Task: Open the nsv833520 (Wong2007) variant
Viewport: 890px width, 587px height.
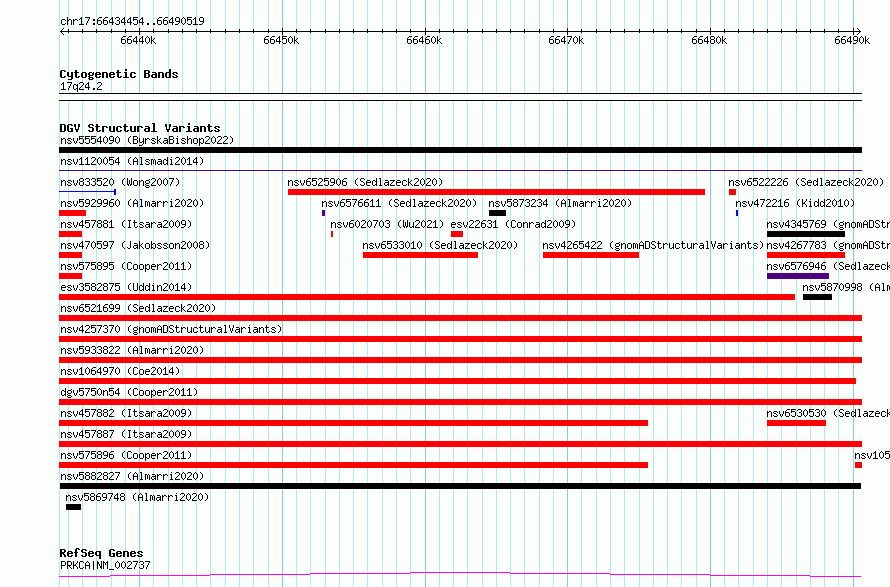Action: (x=120, y=182)
